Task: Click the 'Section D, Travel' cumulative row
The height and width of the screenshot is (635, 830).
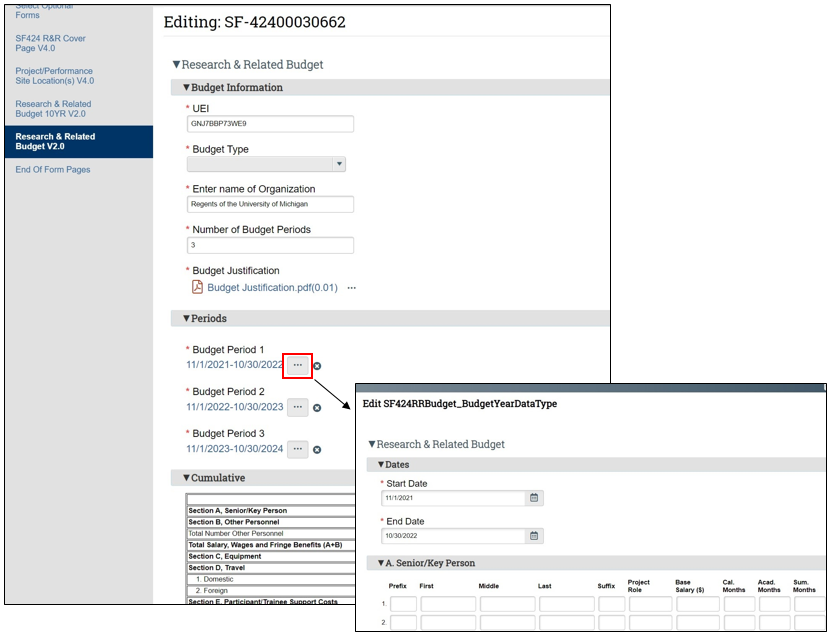Action: [271, 568]
